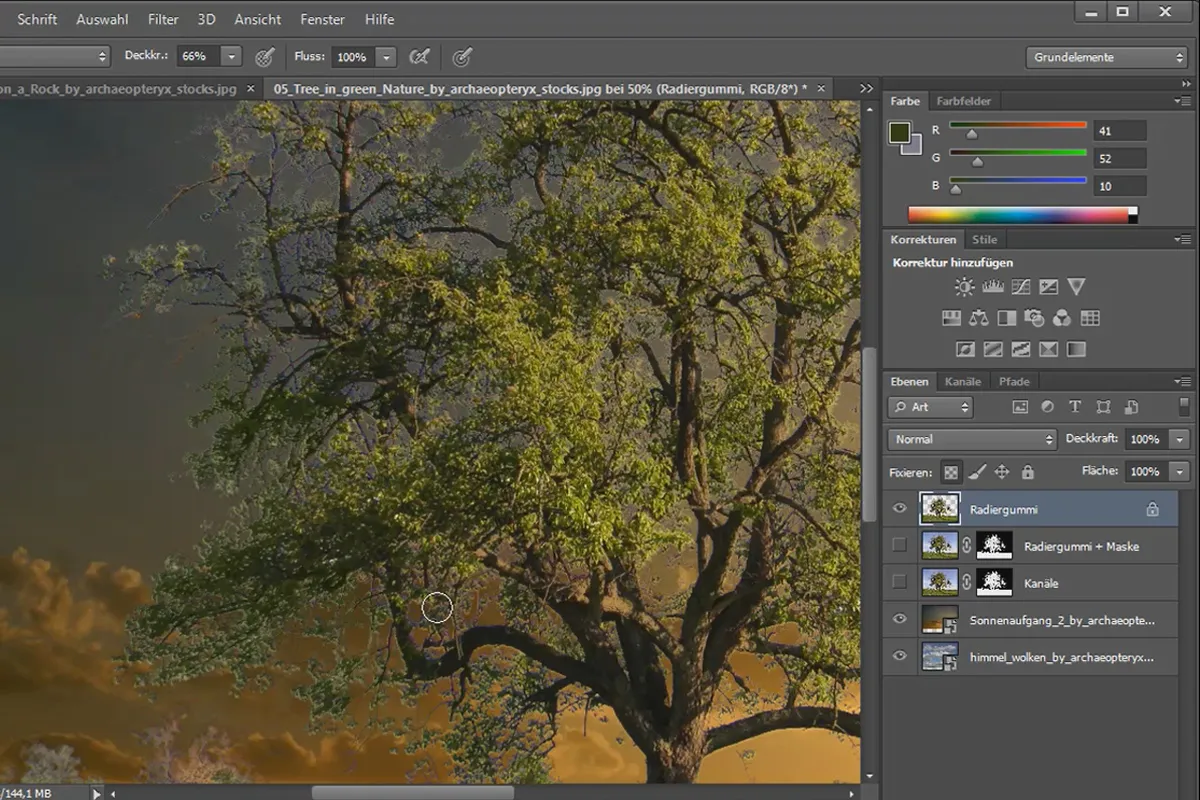The image size is (1200, 800).
Task: Click the lock position icon in Fixieren
Action: pyautogui.click(x=1002, y=472)
